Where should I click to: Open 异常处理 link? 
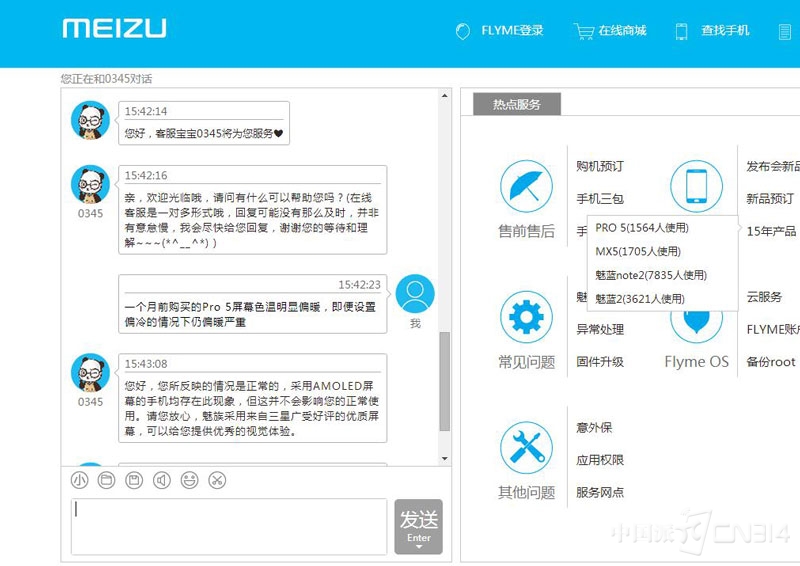point(600,330)
